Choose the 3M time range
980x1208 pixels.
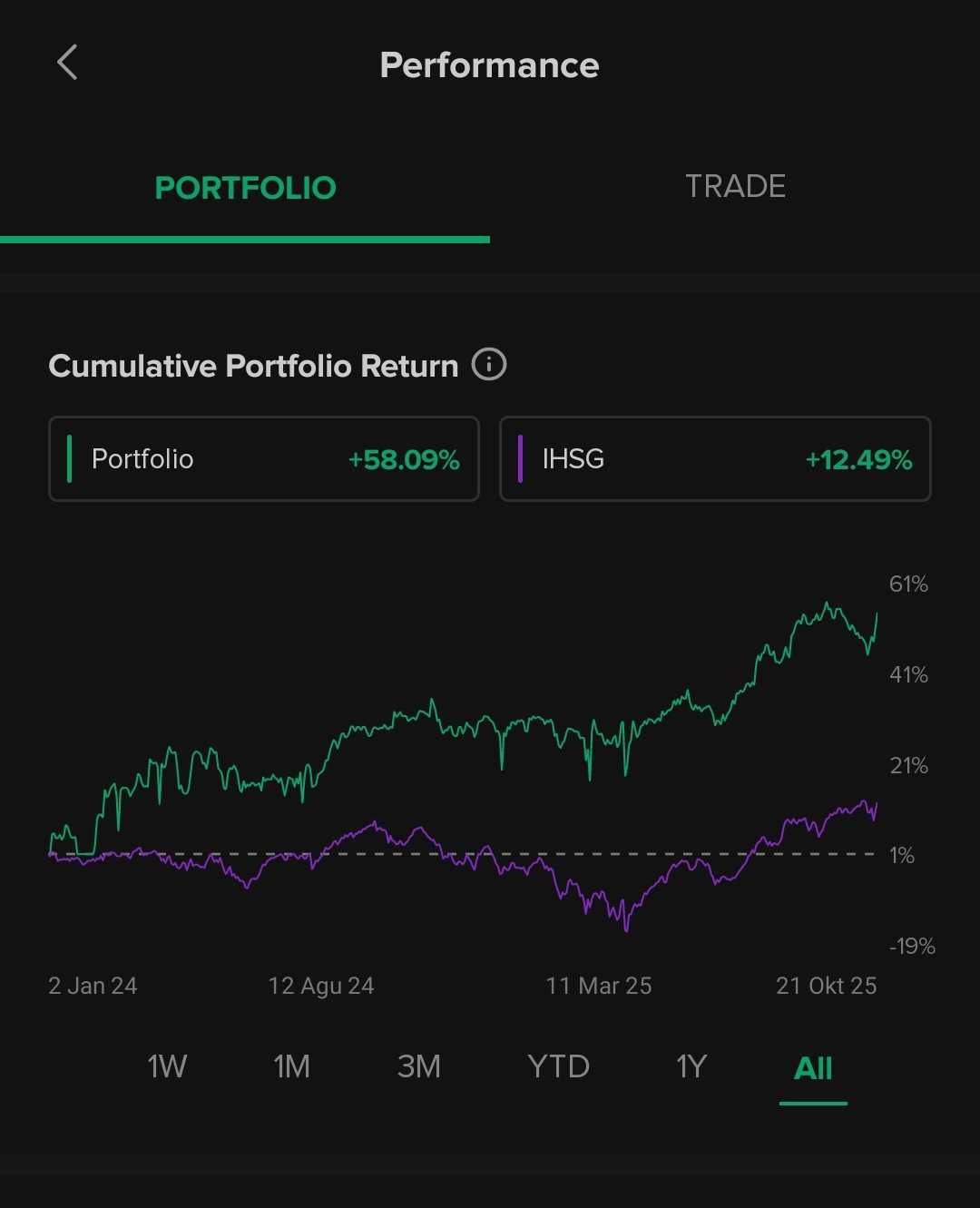coord(418,1066)
